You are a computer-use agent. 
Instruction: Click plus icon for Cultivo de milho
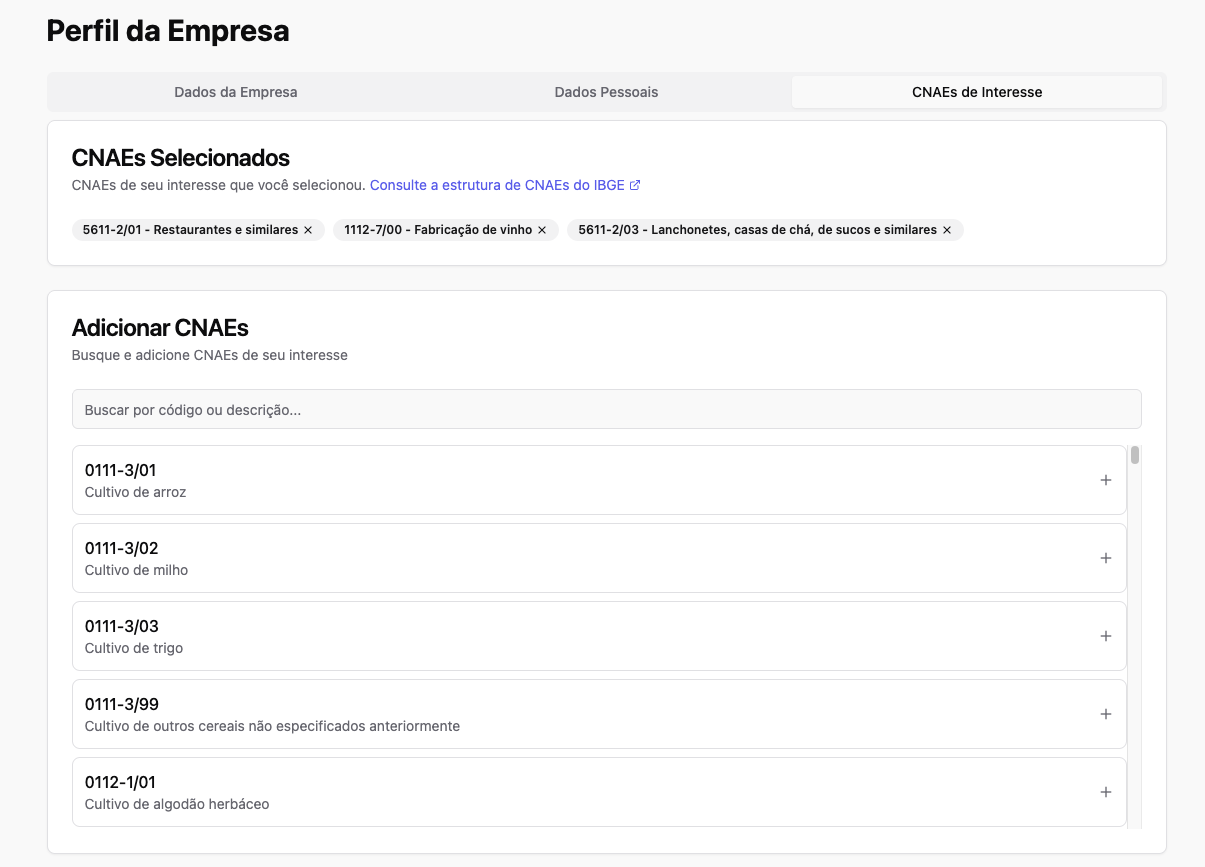tap(1105, 558)
